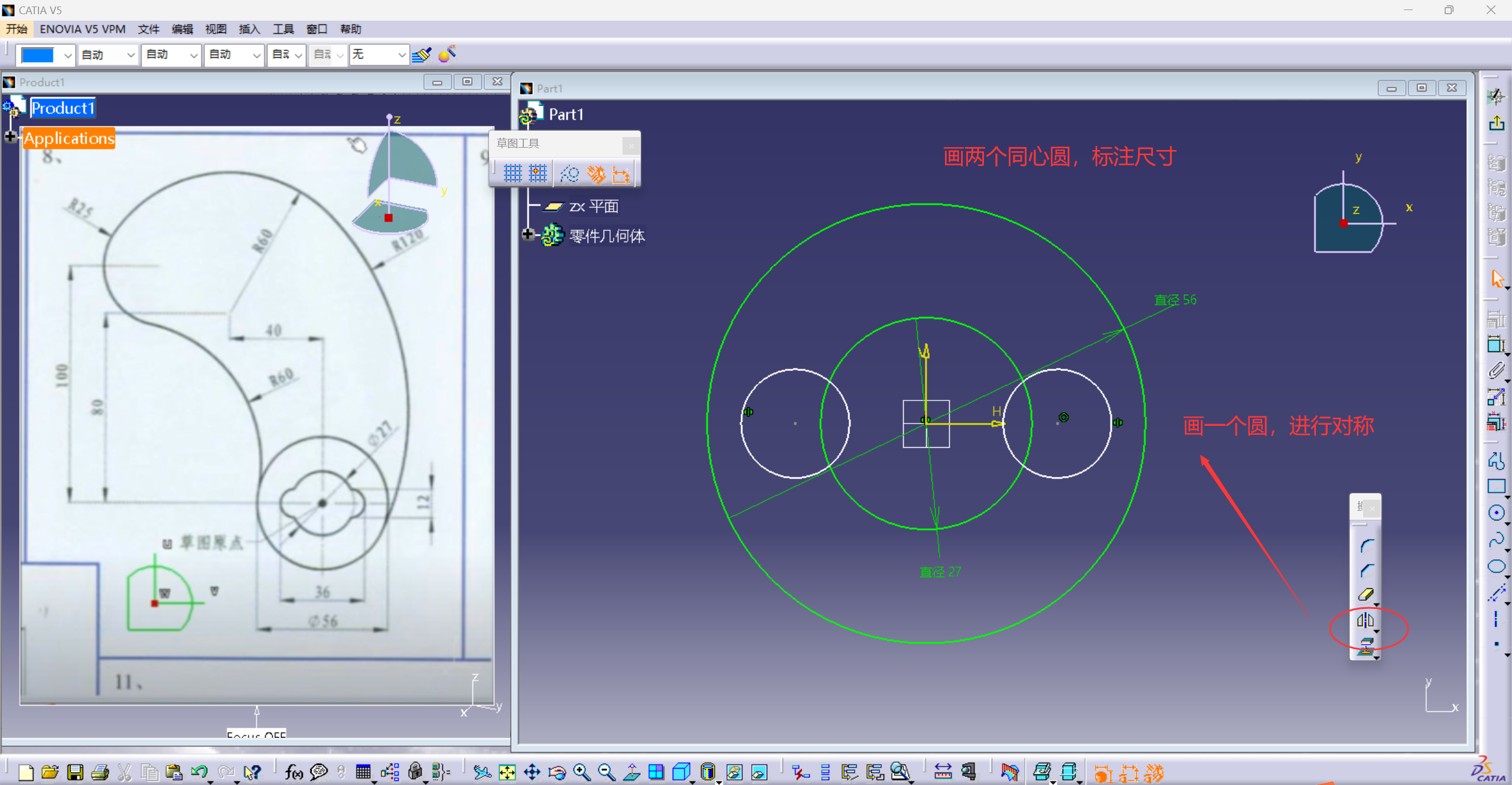Viewport: 1512px width, 785px height.
Task: Toggle Snap to Point in sketch tools
Action: [x=537, y=174]
